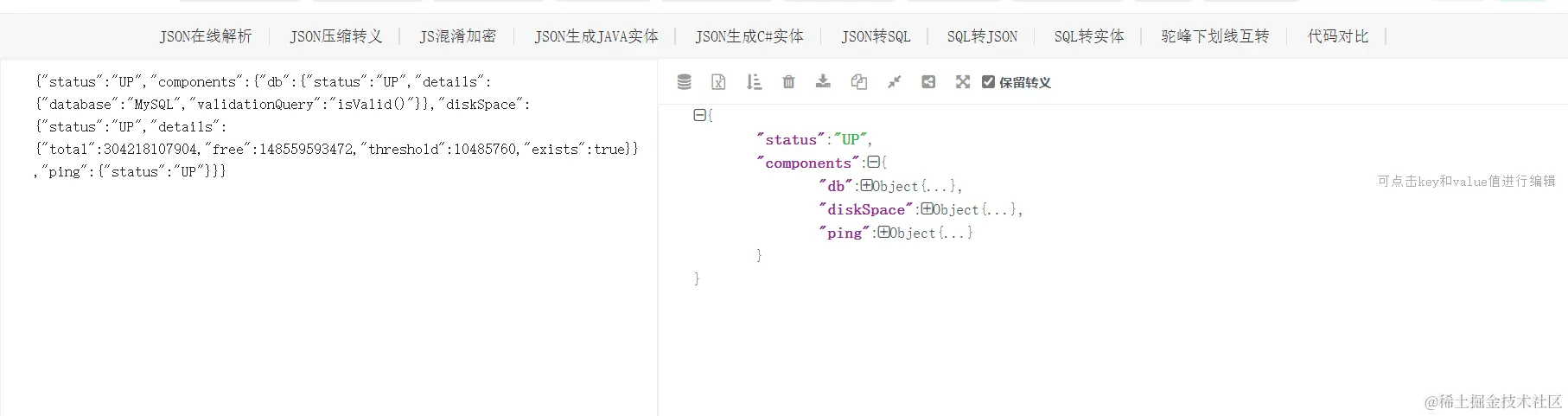This screenshot has height=416, width=1568.
Task: Click into the raw JSON input area
Action: 328,238
